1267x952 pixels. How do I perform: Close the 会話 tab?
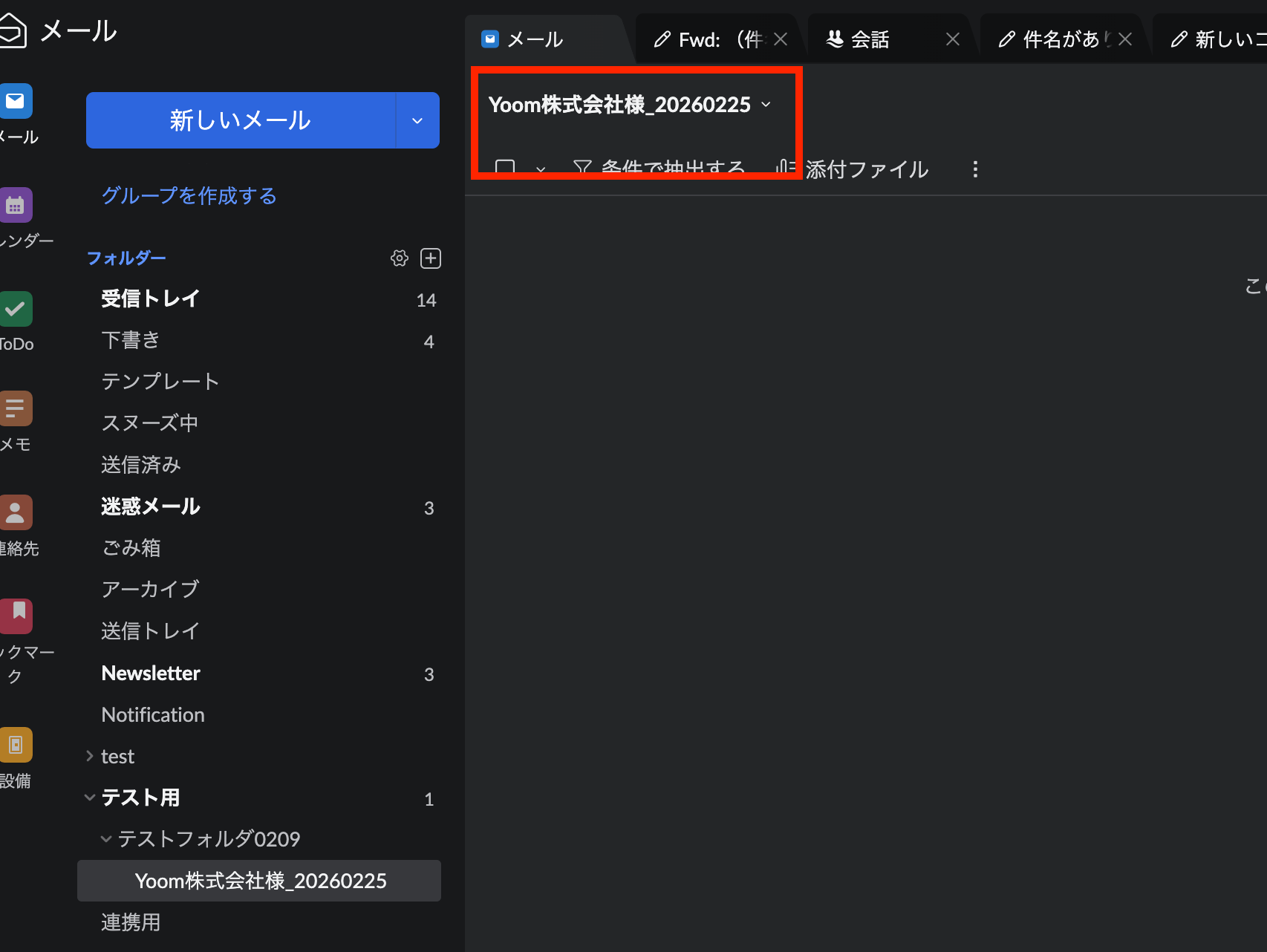coord(953,39)
